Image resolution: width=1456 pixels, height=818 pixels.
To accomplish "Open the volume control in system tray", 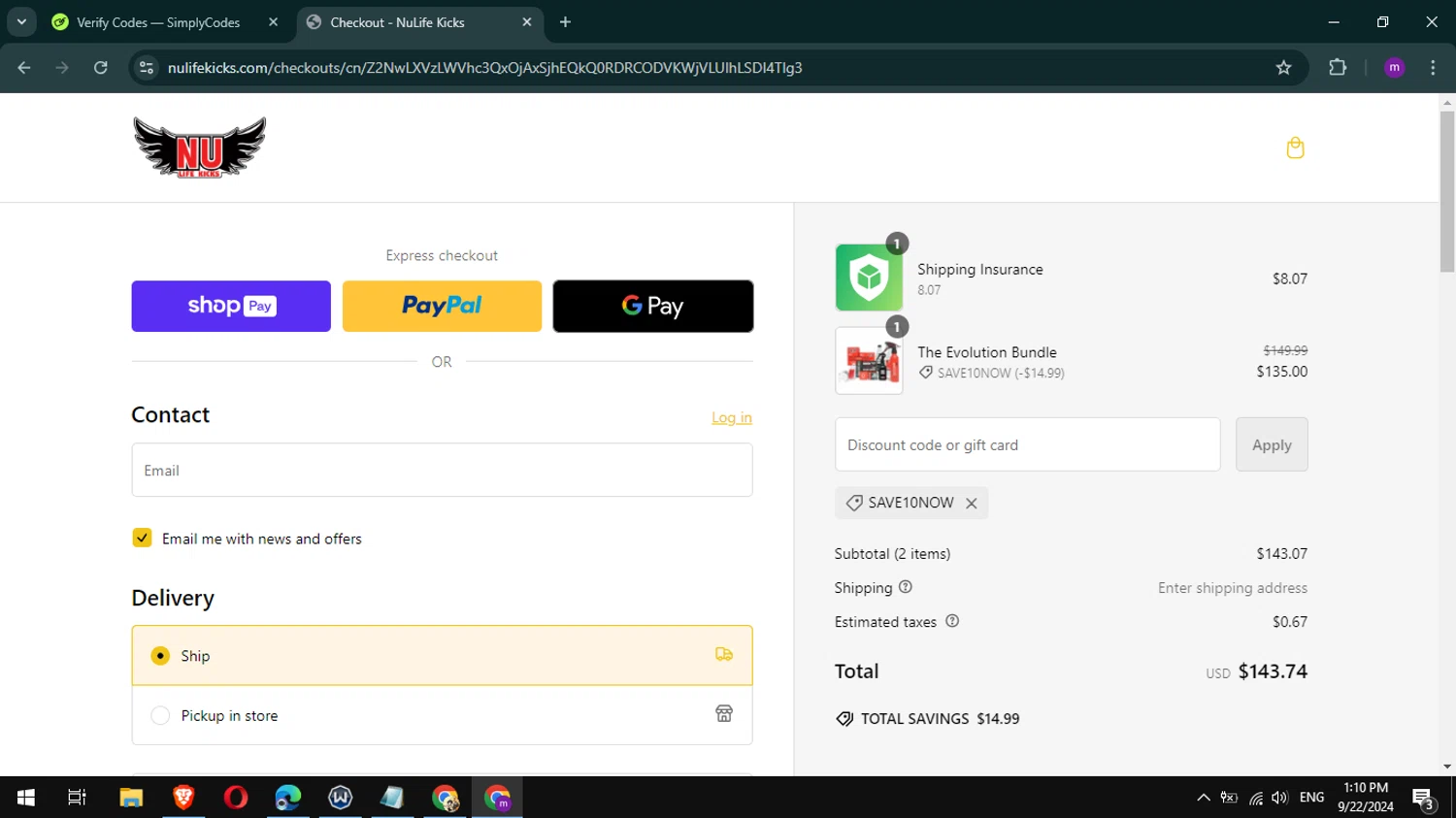I will pyautogui.click(x=1279, y=797).
